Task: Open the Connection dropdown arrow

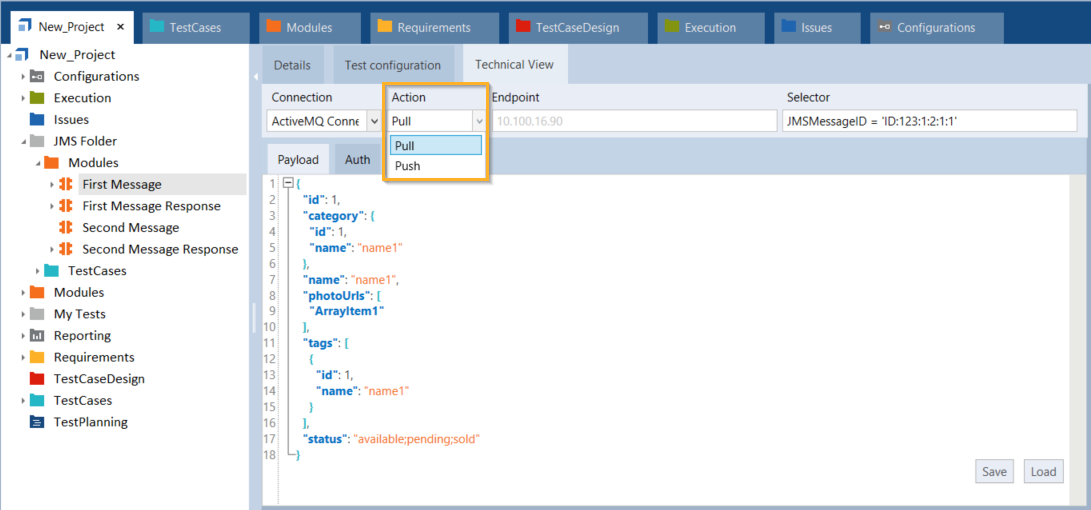Action: click(x=374, y=121)
